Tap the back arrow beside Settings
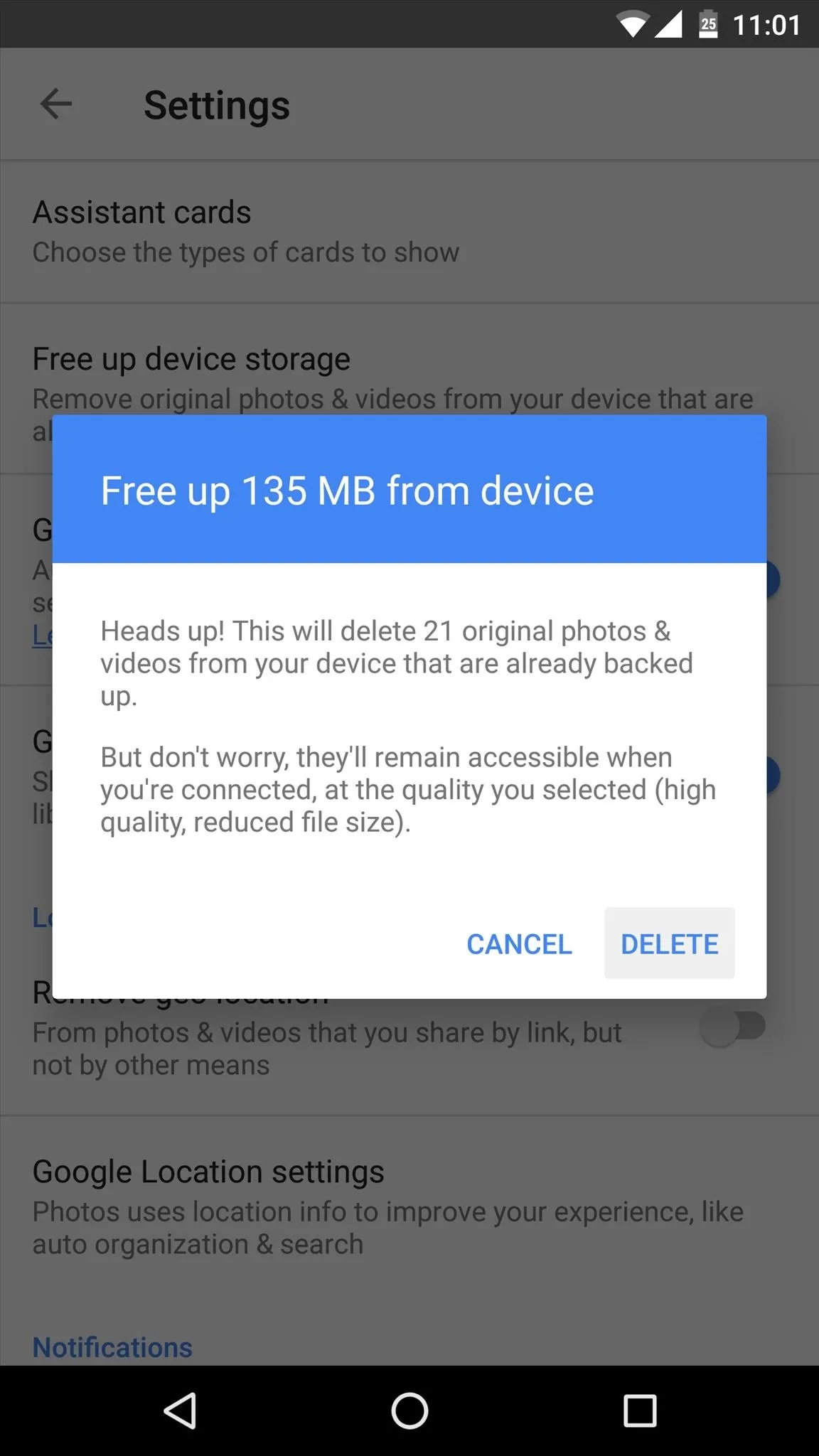The image size is (819, 1456). pyautogui.click(x=56, y=105)
